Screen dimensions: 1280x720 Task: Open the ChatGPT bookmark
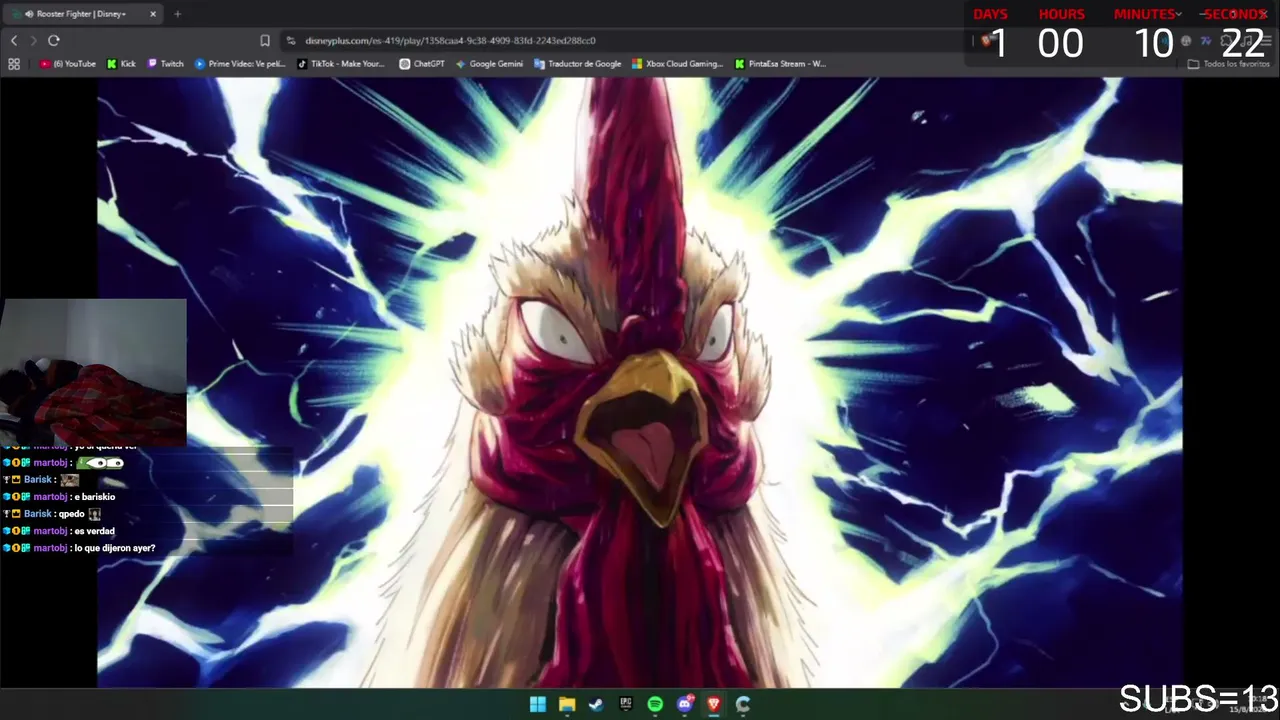coord(422,64)
